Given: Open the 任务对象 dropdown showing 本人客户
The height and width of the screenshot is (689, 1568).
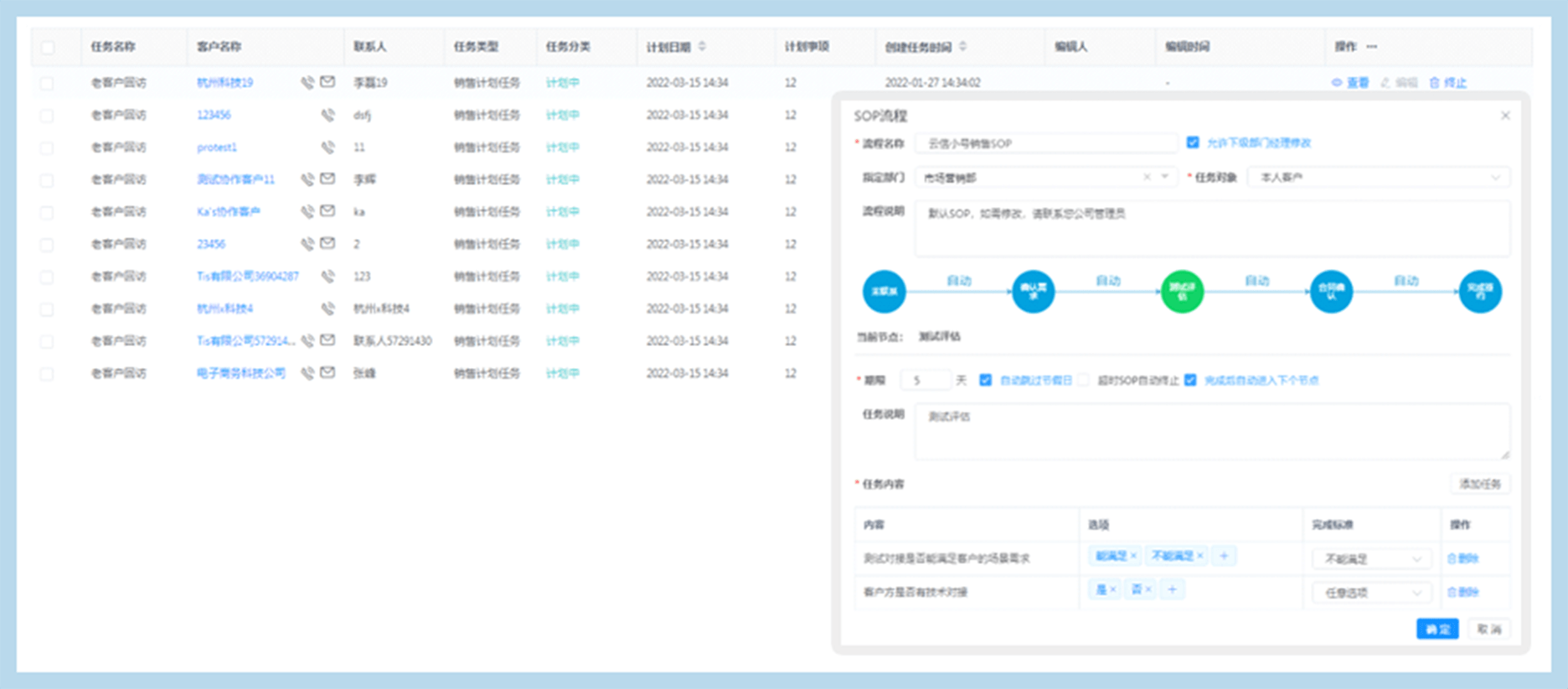Looking at the screenshot, I should tap(1378, 177).
